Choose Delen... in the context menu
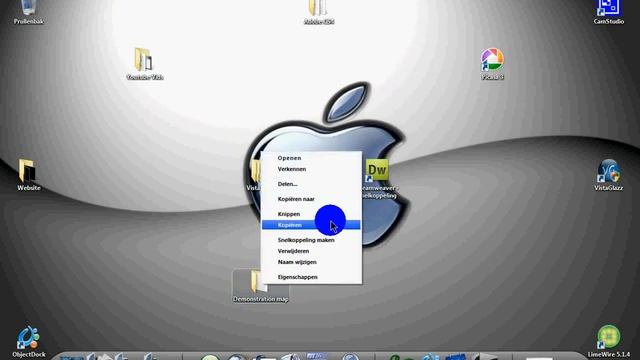The image size is (640, 360). point(311,184)
